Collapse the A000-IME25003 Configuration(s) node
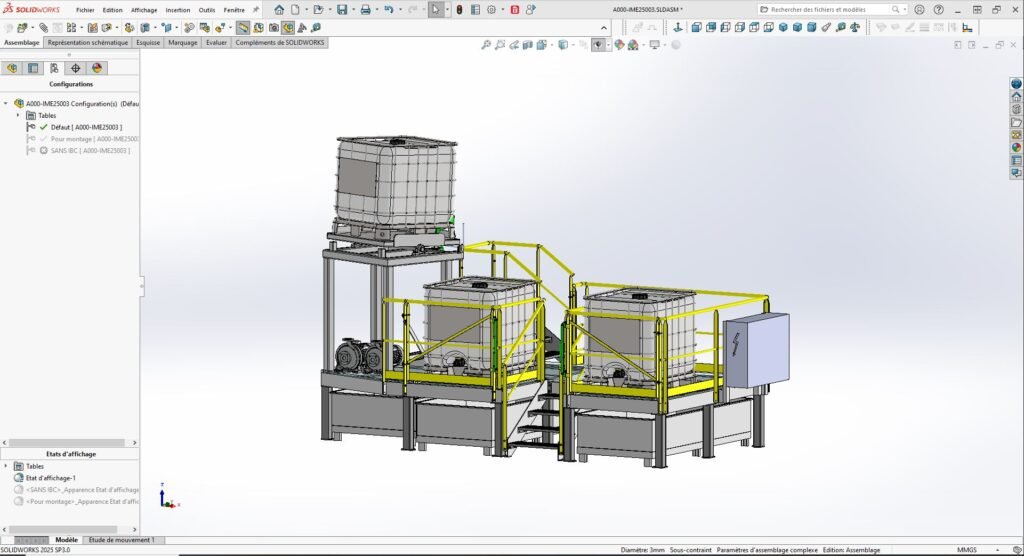This screenshot has width=1024, height=556. pyautogui.click(x=6, y=103)
